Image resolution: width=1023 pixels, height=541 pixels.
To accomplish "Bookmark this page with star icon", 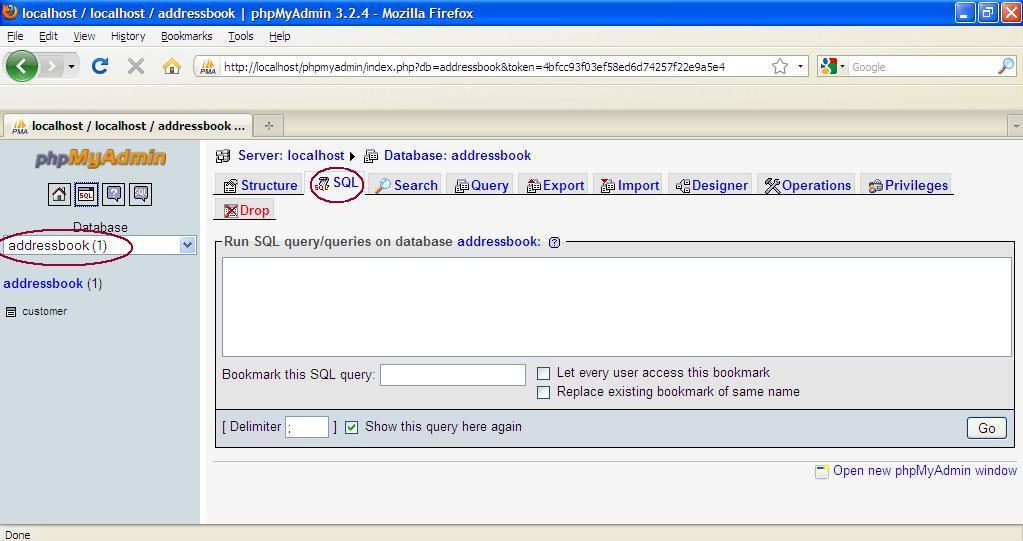I will [x=780, y=67].
